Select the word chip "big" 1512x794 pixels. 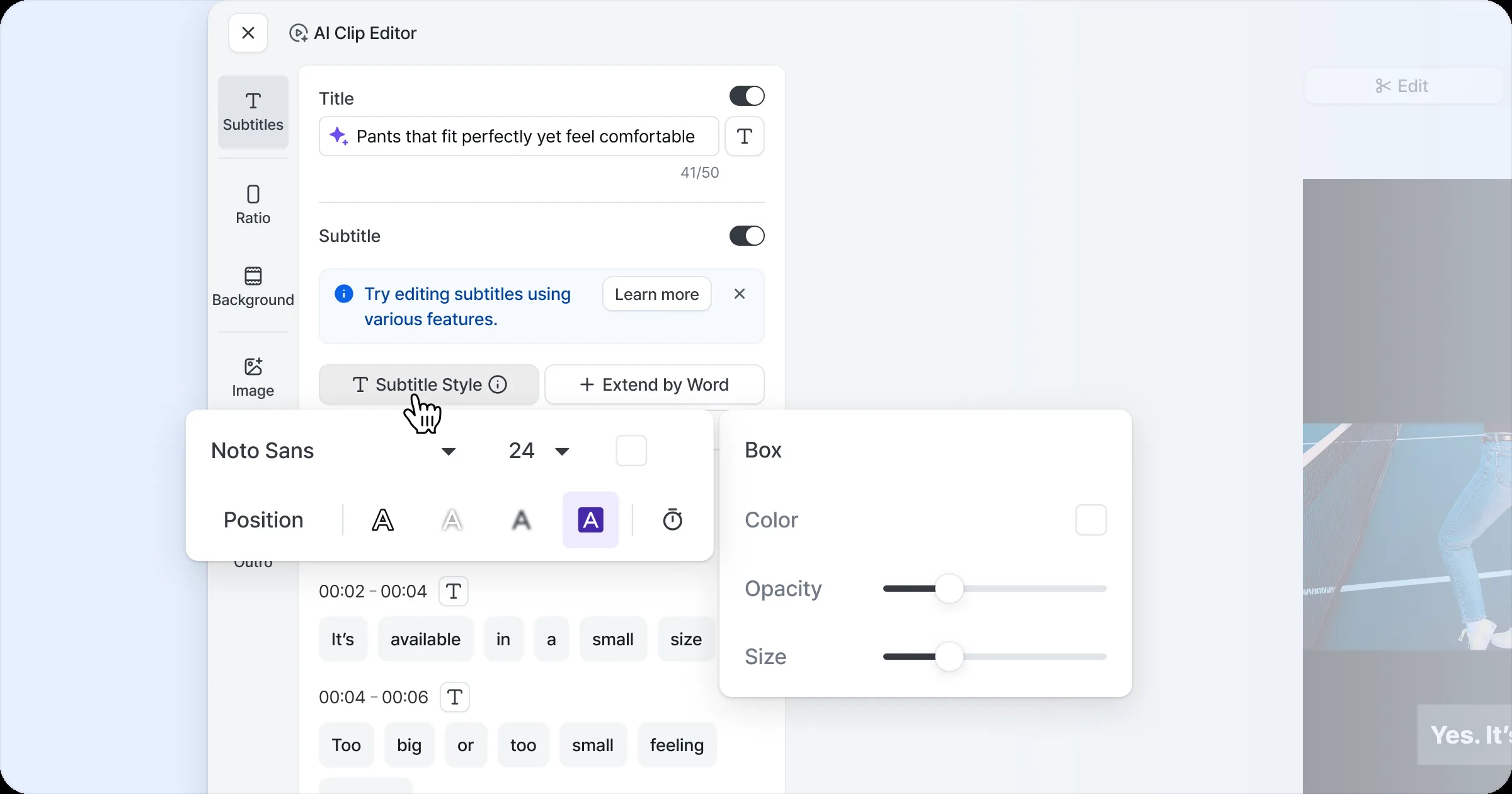click(409, 745)
